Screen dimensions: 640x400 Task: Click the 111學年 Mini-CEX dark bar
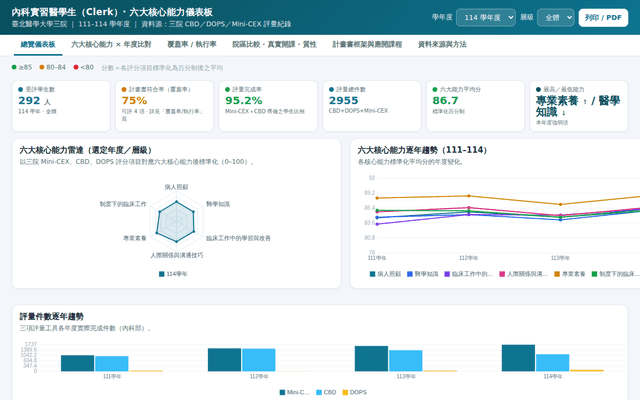click(x=78, y=363)
